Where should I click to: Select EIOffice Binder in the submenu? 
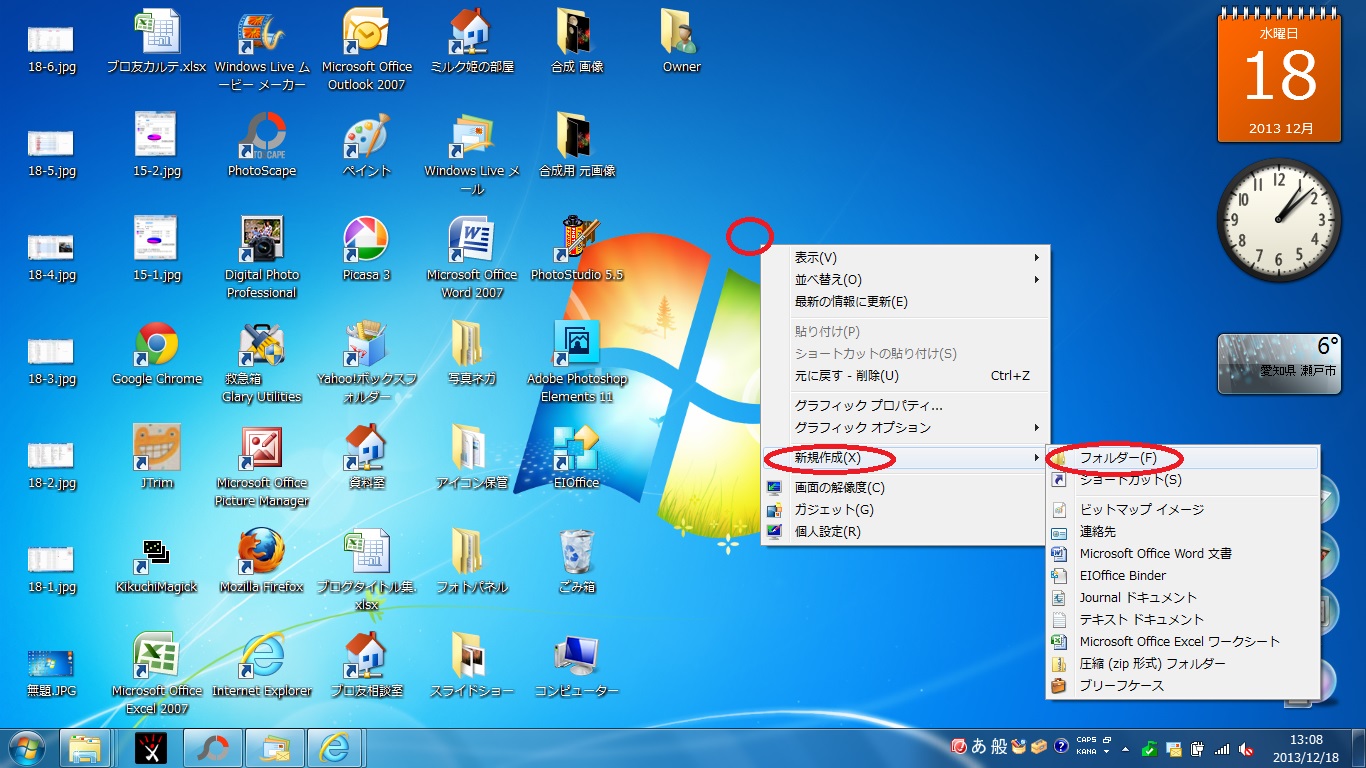click(x=1183, y=576)
